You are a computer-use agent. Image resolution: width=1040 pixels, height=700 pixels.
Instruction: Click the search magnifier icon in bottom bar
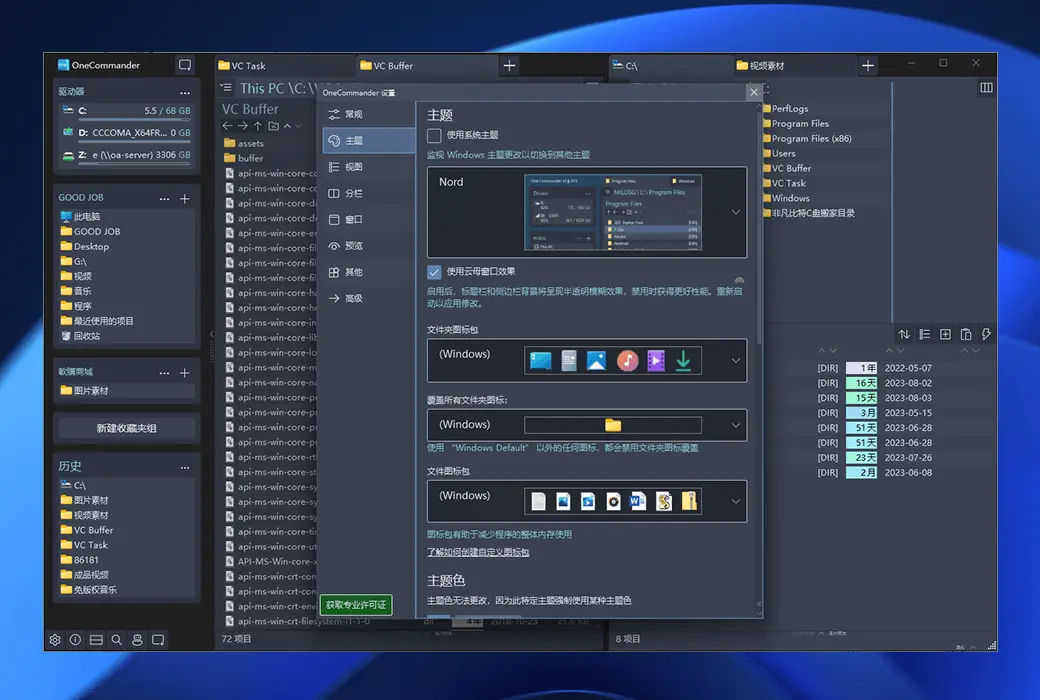[x=117, y=640]
